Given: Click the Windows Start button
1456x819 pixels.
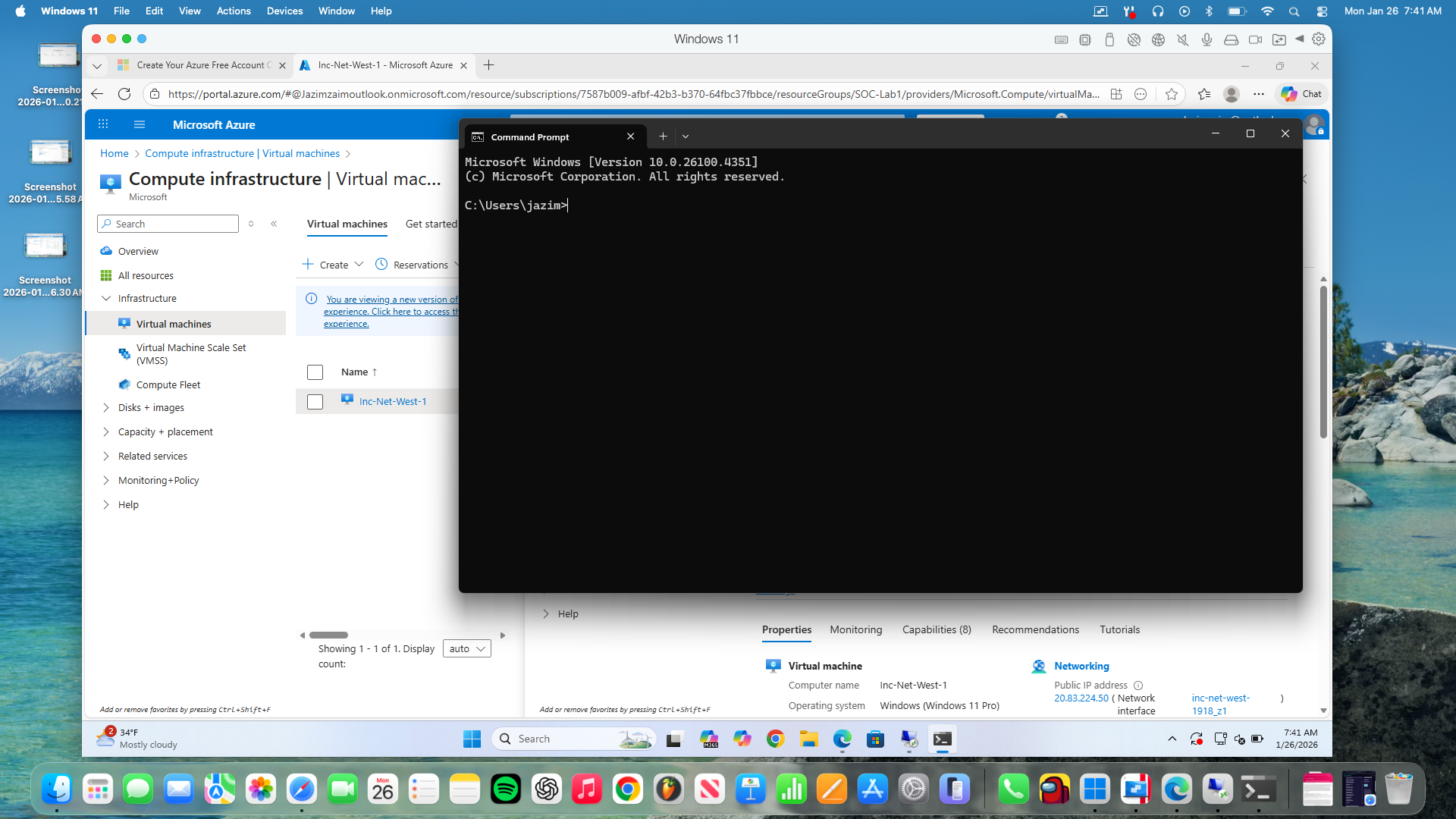Looking at the screenshot, I should [472, 739].
